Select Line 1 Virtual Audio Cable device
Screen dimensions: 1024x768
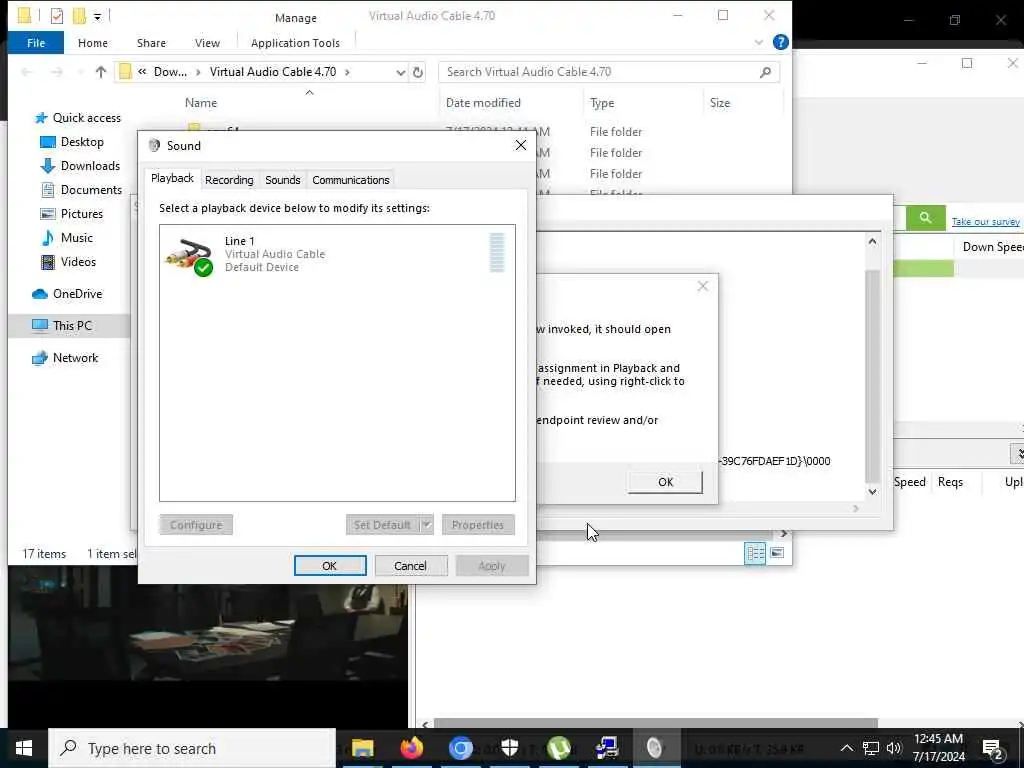[337, 254]
